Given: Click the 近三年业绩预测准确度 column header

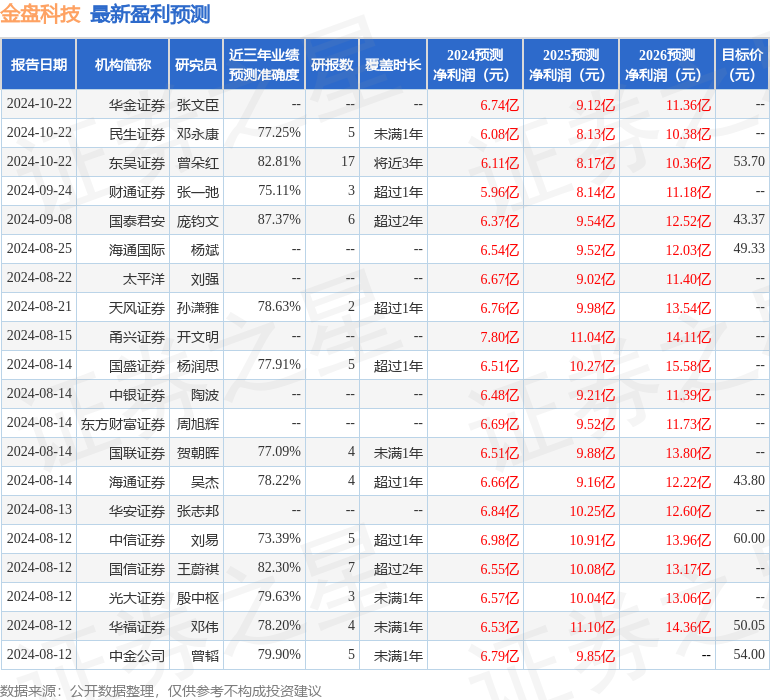Looking at the screenshot, I should tap(264, 65).
